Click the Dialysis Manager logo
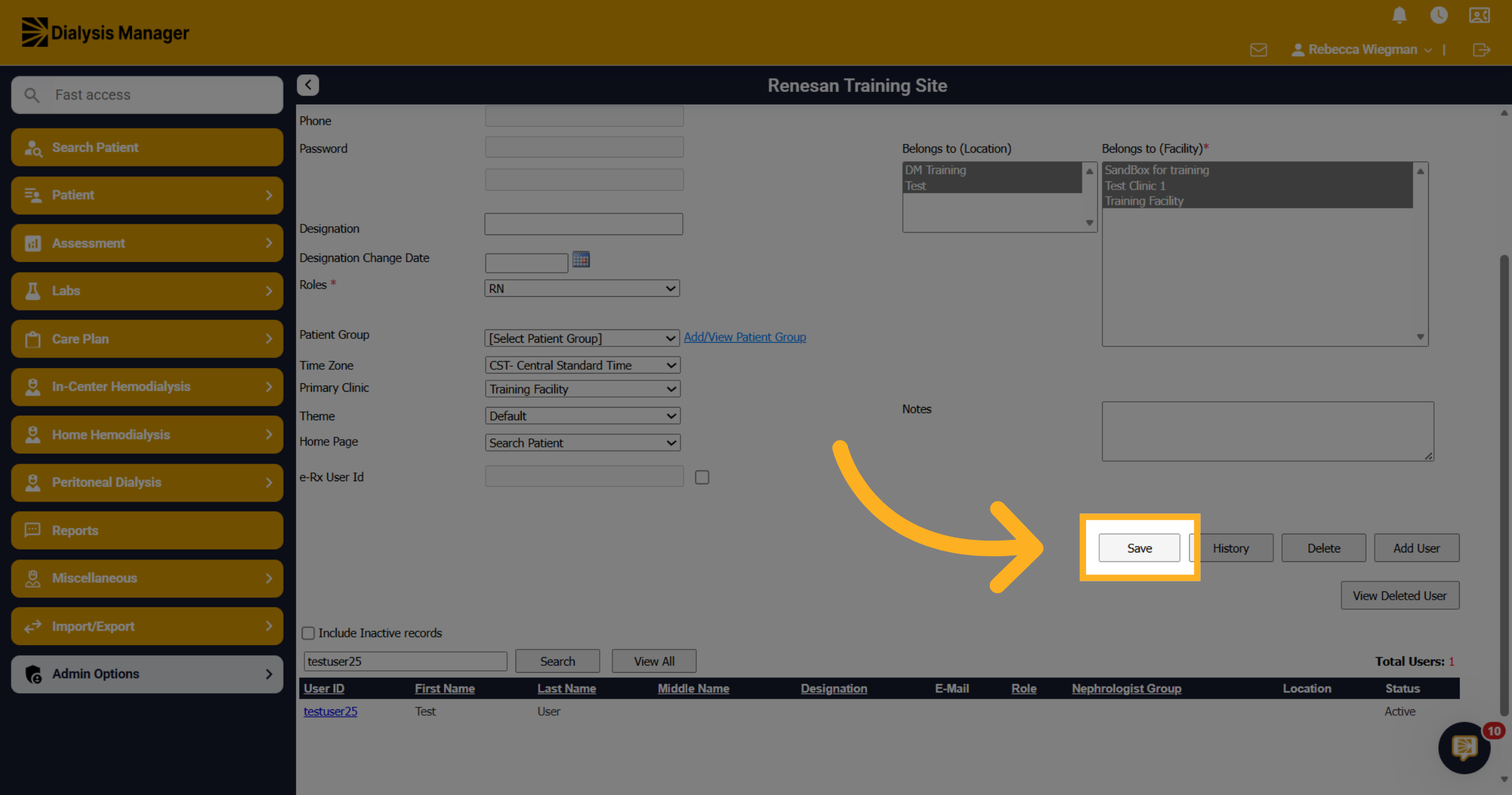This screenshot has height=795, width=1512. pyautogui.click(x=105, y=32)
